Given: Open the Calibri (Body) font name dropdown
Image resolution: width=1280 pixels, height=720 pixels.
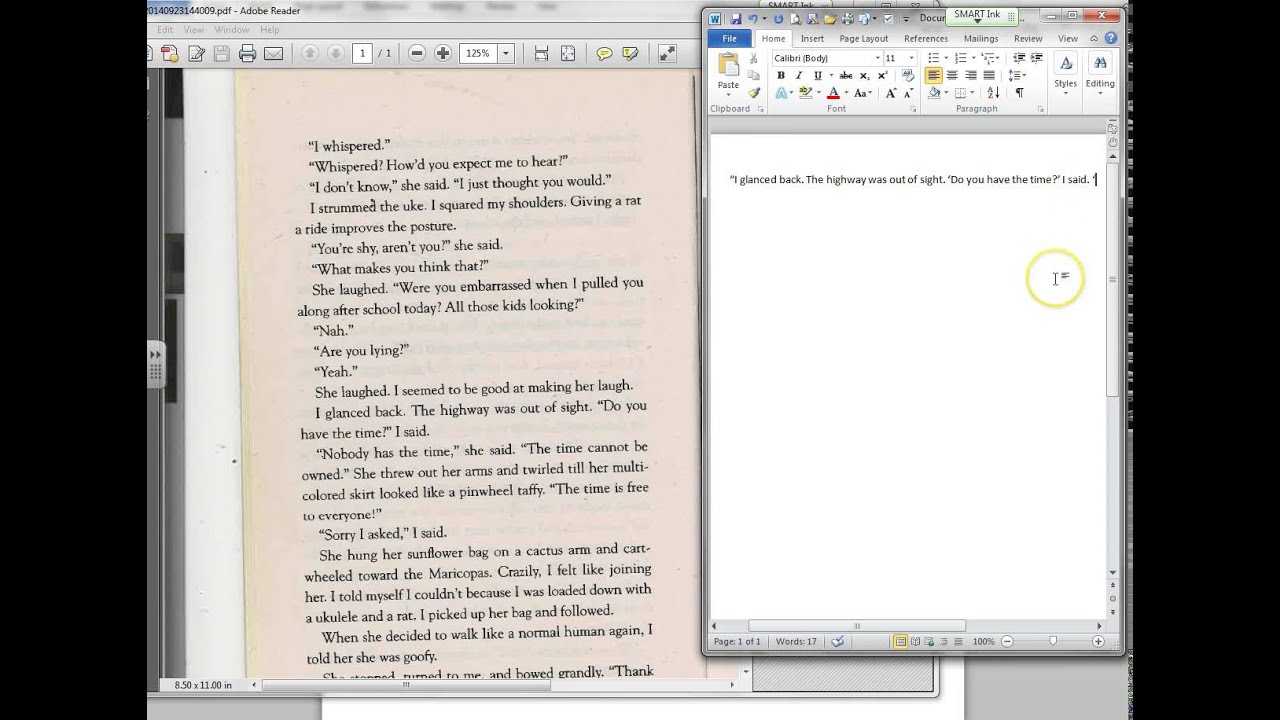Looking at the screenshot, I should tap(877, 58).
